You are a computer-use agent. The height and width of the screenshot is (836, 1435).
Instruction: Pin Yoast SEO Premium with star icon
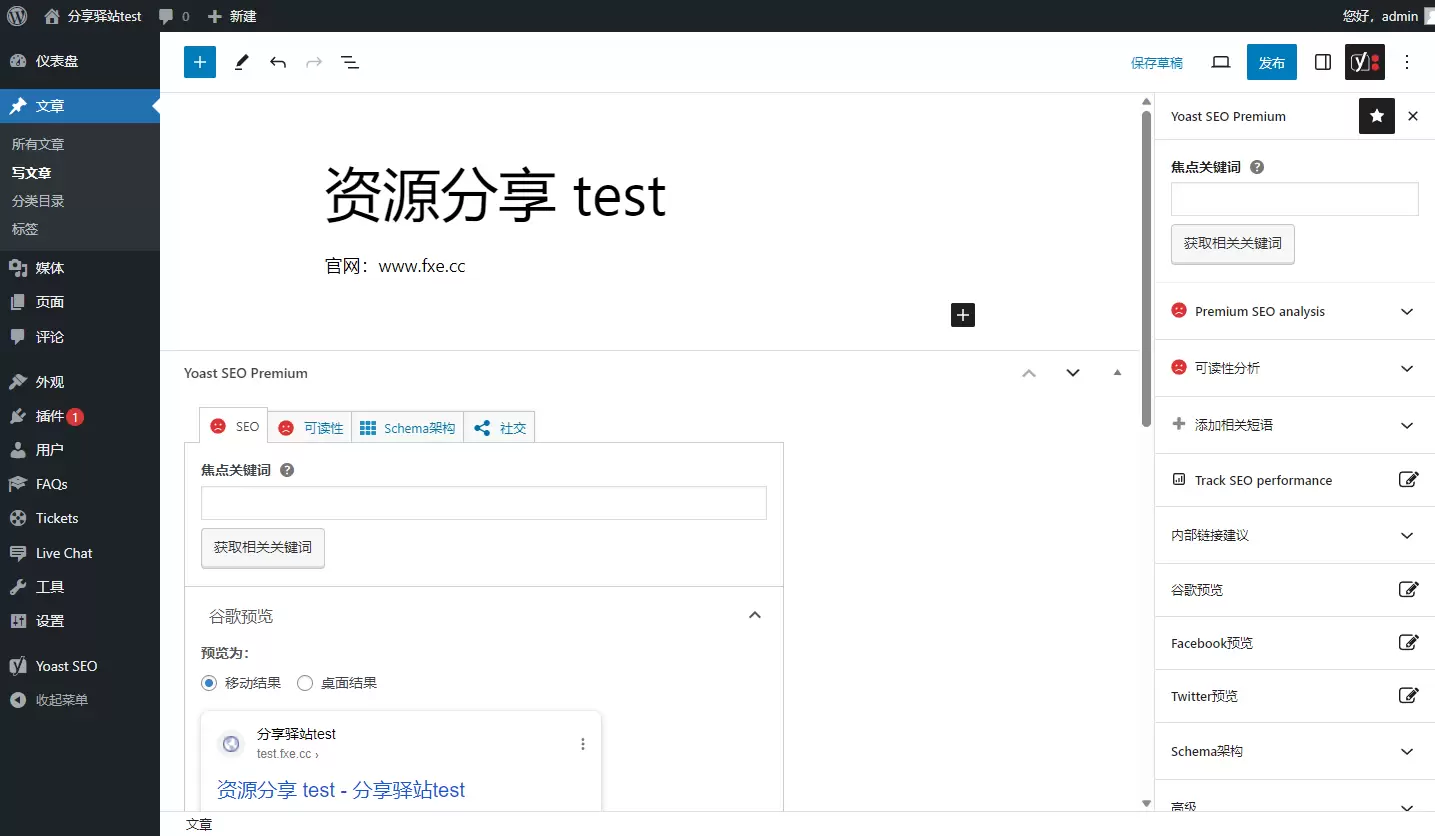click(x=1377, y=116)
